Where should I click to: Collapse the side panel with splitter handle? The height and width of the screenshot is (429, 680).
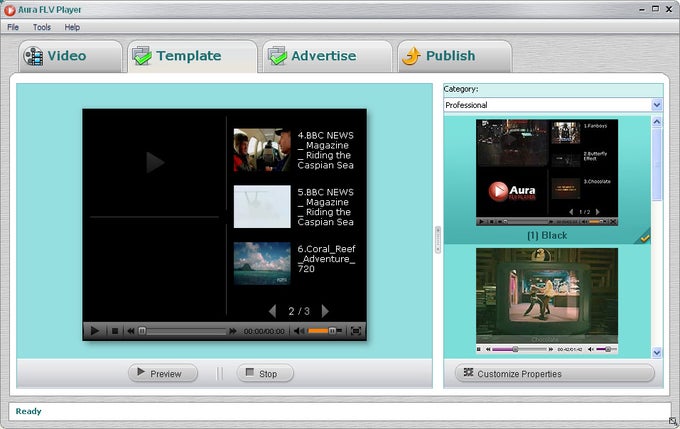(437, 239)
